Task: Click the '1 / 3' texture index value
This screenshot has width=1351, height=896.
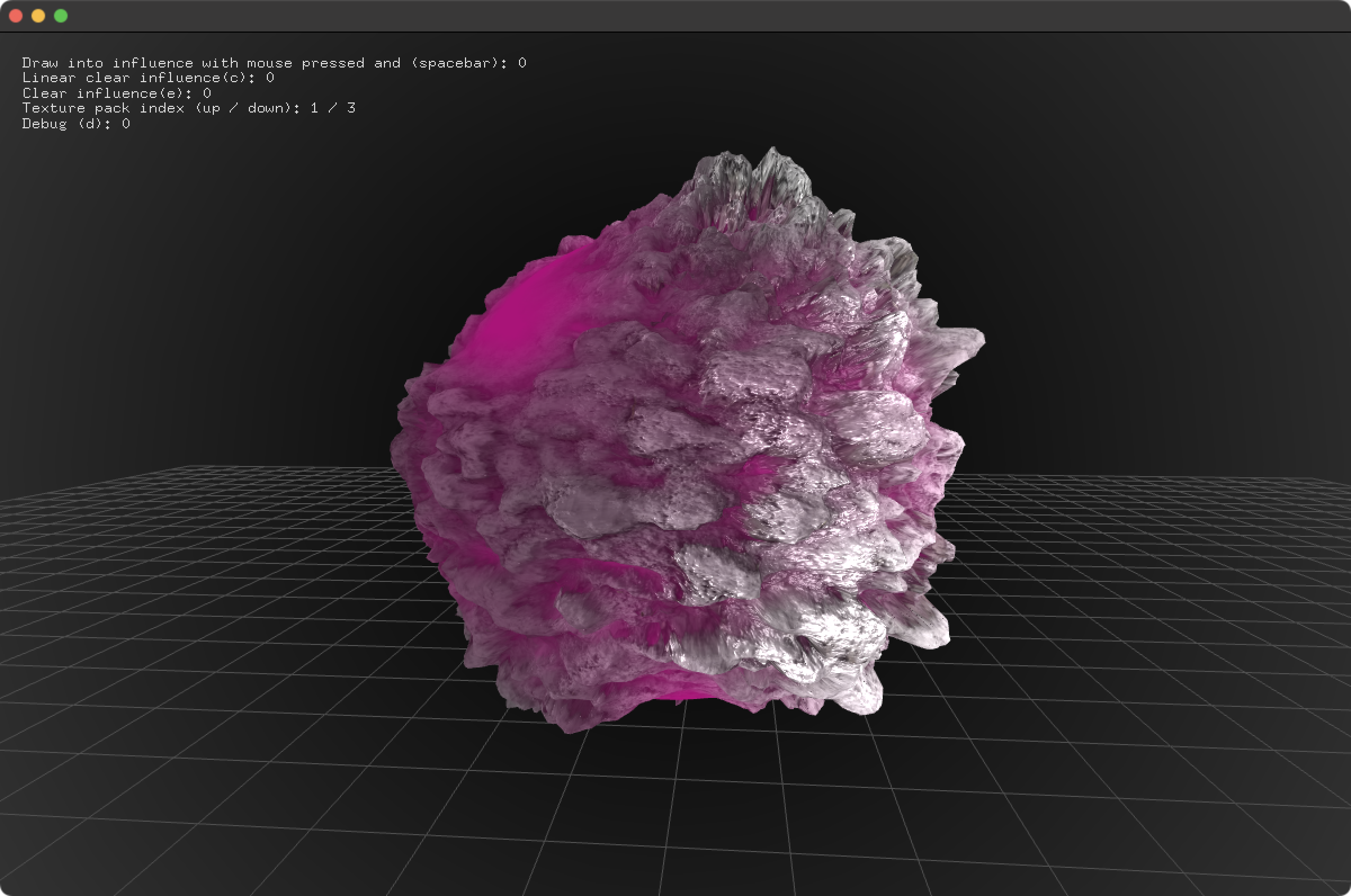Action: tap(333, 108)
